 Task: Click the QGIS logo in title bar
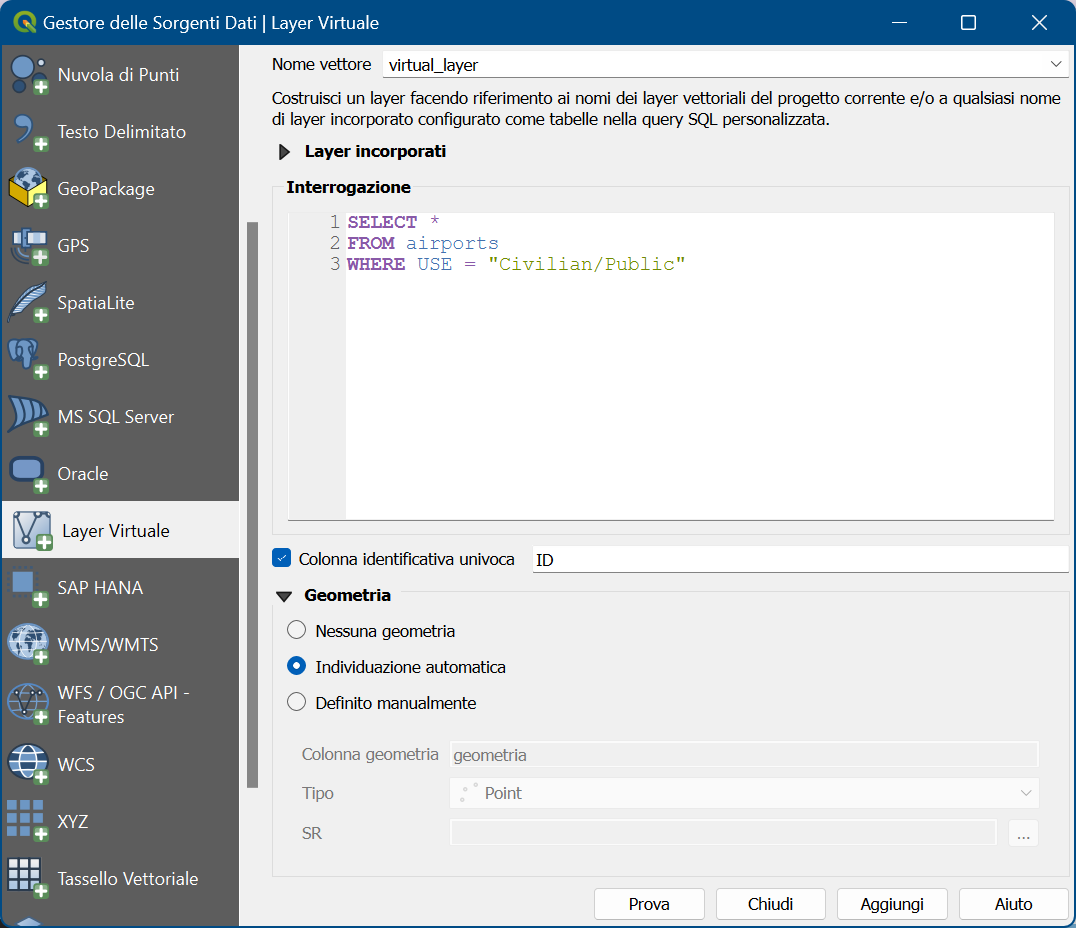pos(25,23)
